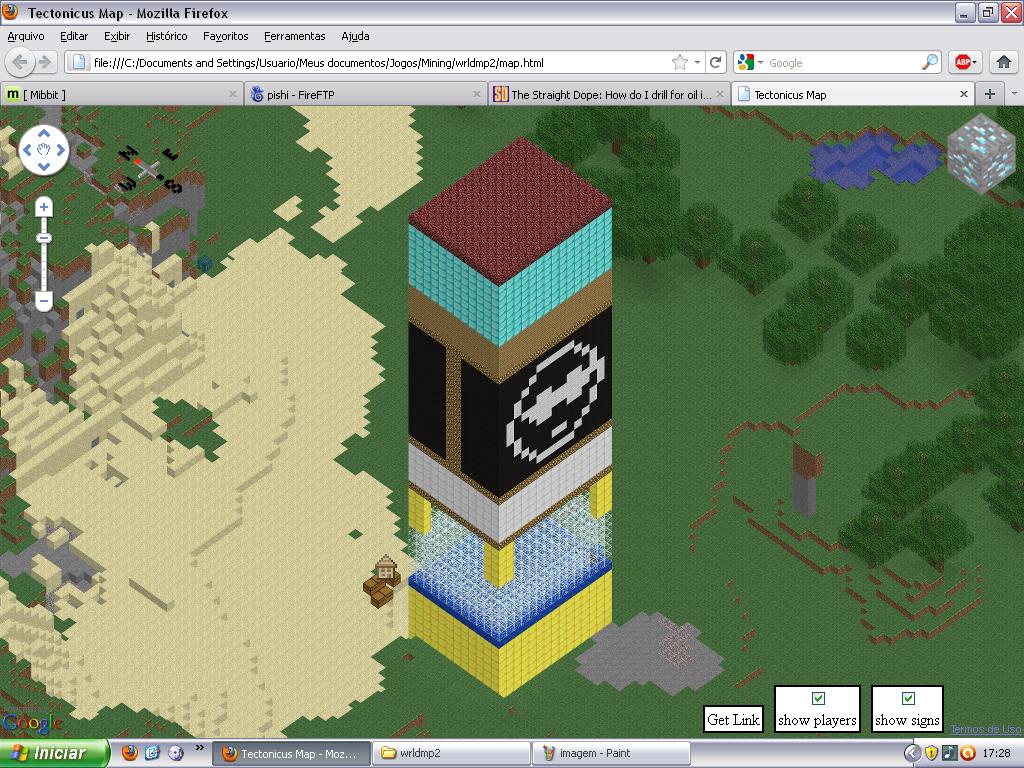Bookmark this page with the star
This screenshot has width=1024, height=768.
(680, 62)
